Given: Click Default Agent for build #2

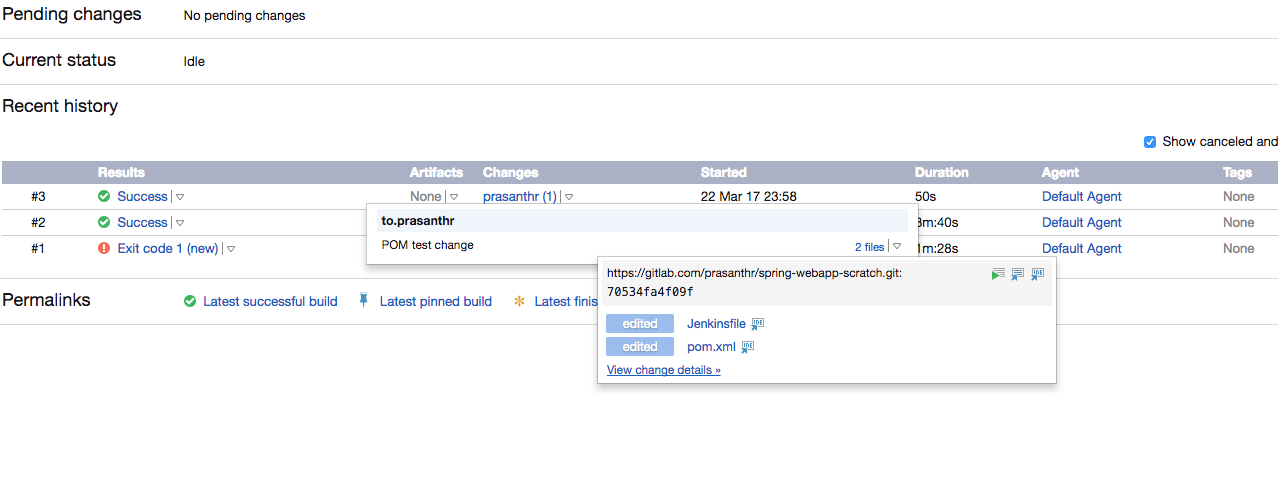Looking at the screenshot, I should click(1082, 222).
